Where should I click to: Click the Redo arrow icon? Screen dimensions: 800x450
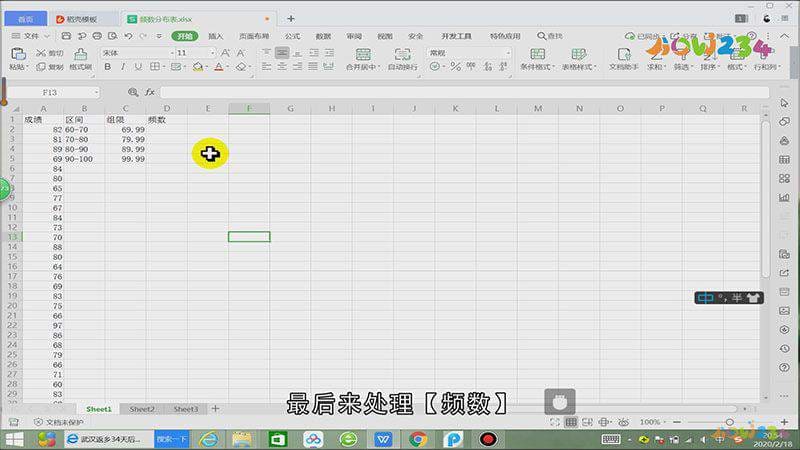point(143,36)
